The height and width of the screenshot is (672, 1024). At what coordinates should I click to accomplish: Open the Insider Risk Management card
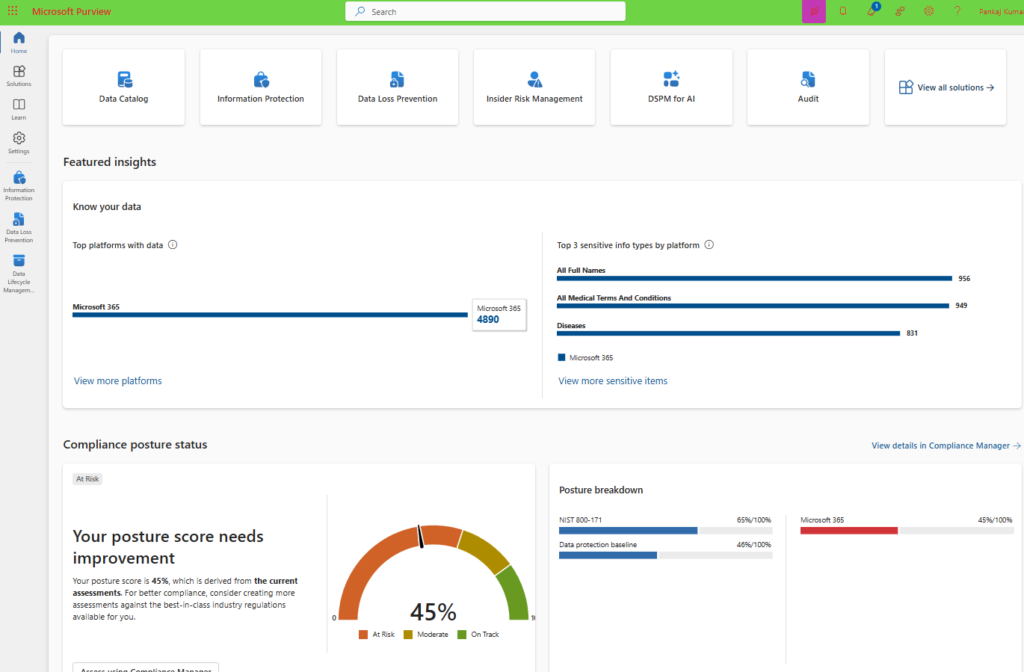pos(534,87)
